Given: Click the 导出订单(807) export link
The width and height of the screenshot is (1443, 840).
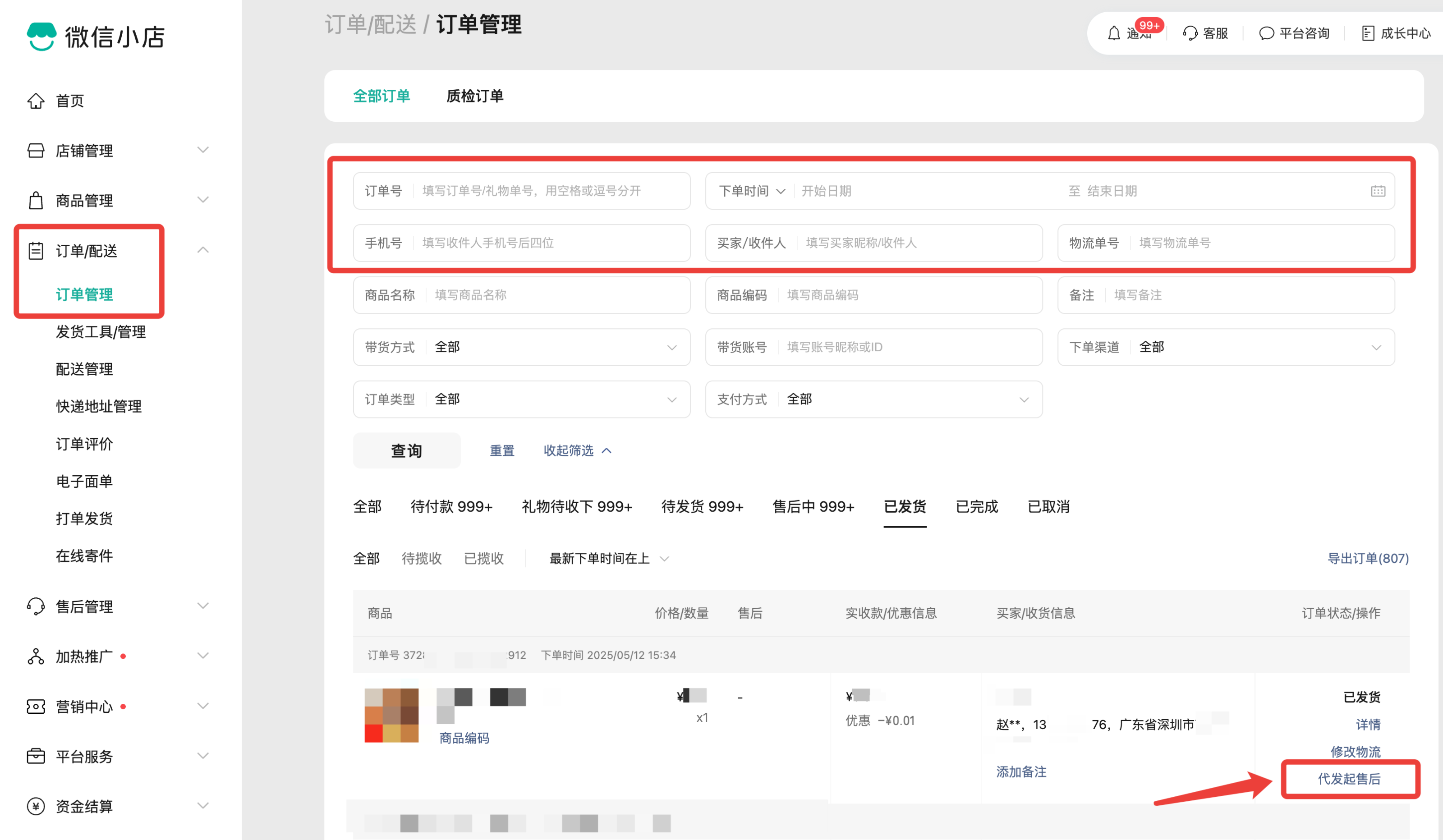Looking at the screenshot, I should [1369, 558].
